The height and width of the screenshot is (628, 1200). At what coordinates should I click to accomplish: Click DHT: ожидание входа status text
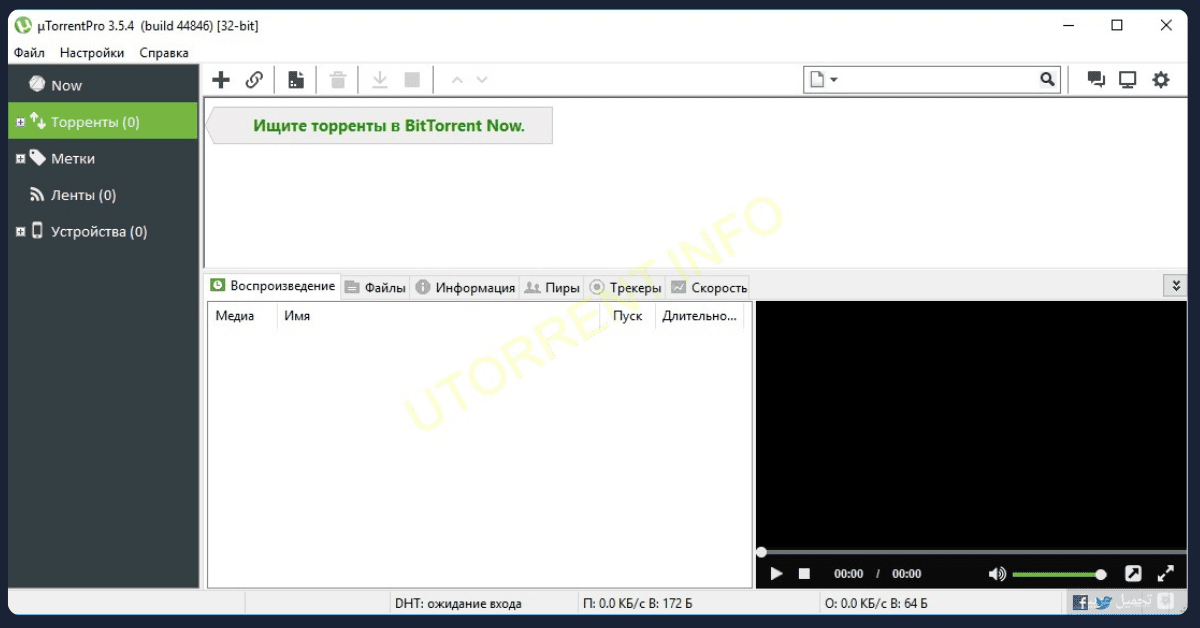pos(458,603)
